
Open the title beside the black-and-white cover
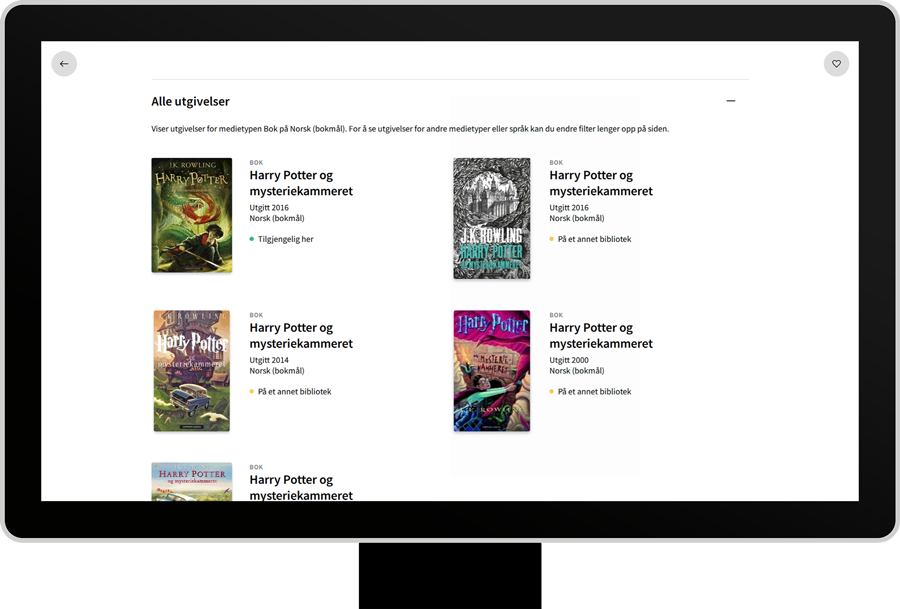click(600, 183)
